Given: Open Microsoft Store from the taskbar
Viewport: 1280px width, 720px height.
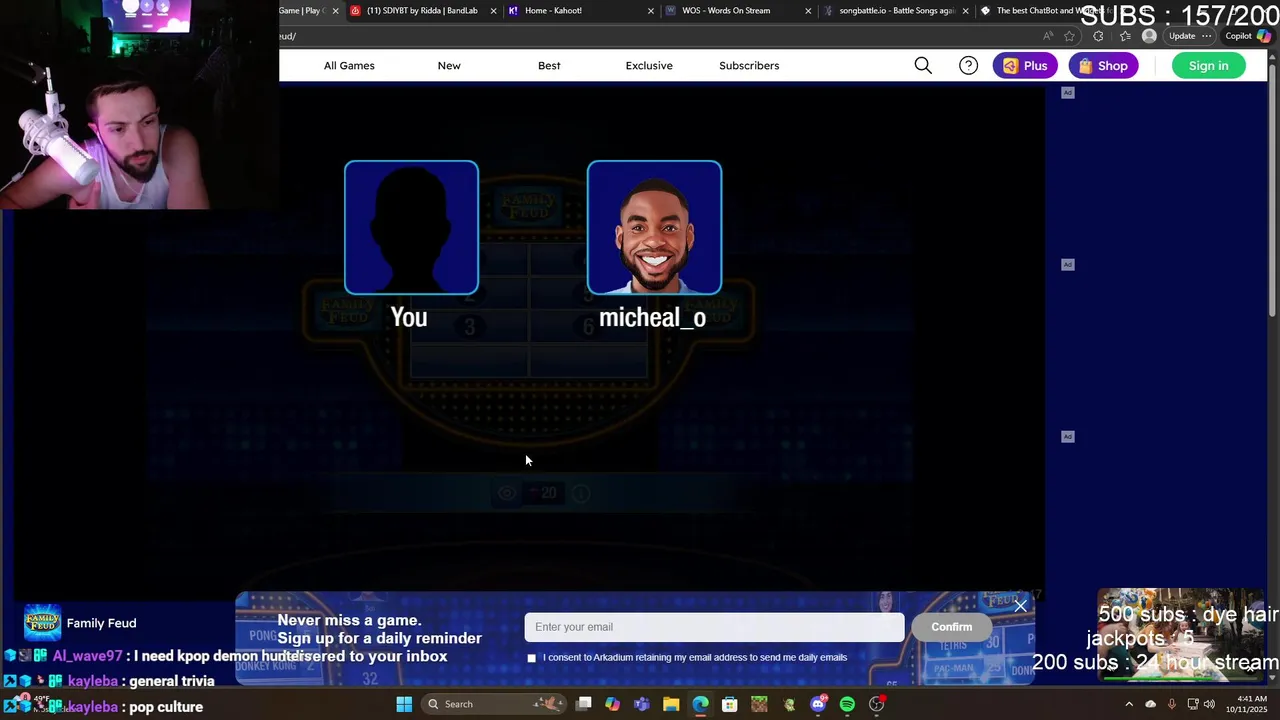Looking at the screenshot, I should [730, 704].
